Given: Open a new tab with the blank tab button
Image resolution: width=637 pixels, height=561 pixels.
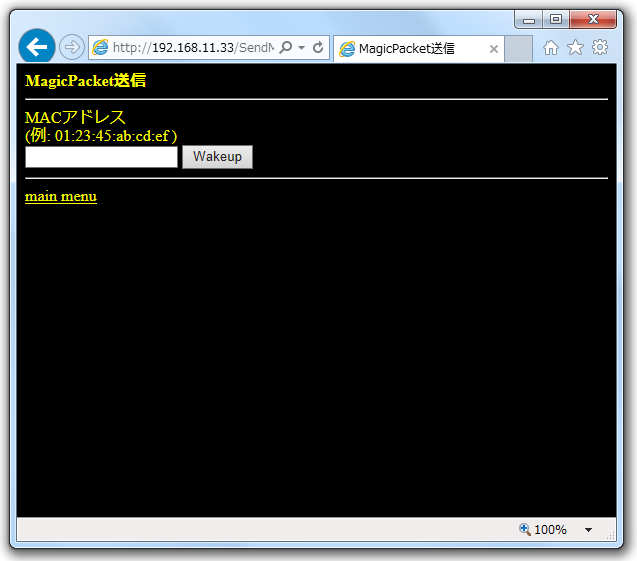Looking at the screenshot, I should [x=518, y=49].
